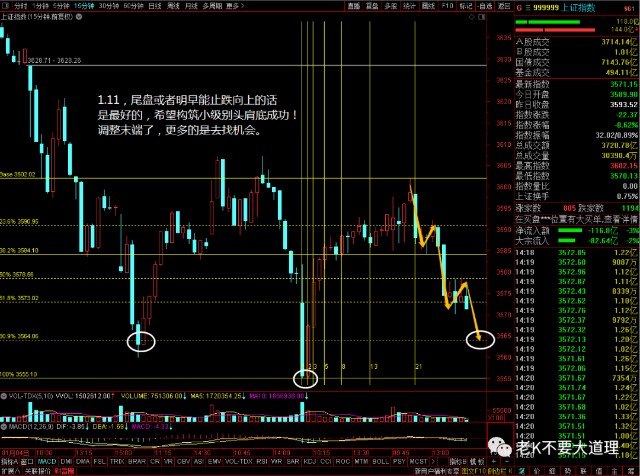This screenshot has height=476, width=640.
Task: Select the DMI indicator tab
Action: tap(66, 461)
